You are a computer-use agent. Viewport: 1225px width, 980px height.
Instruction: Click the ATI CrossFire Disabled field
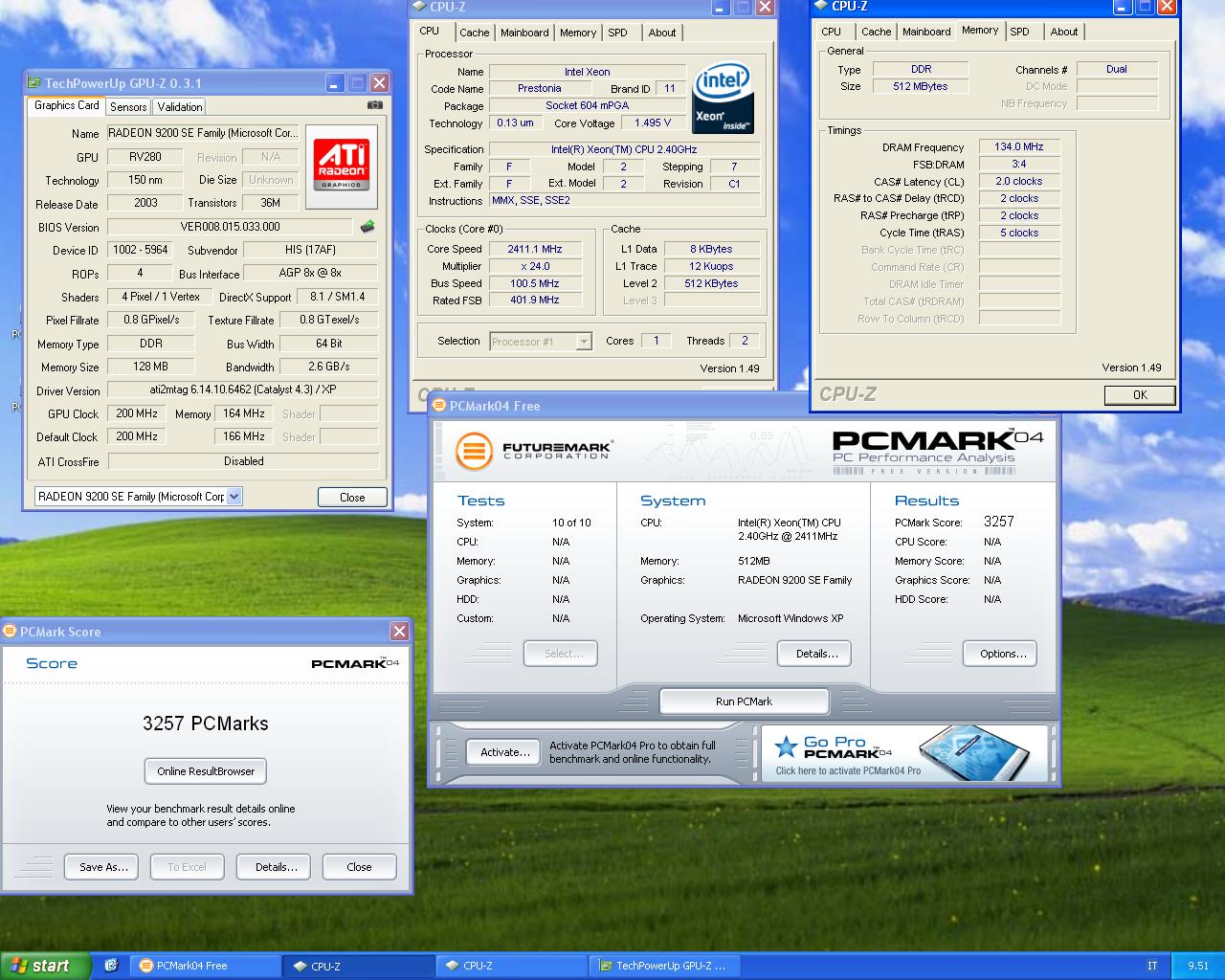243,460
